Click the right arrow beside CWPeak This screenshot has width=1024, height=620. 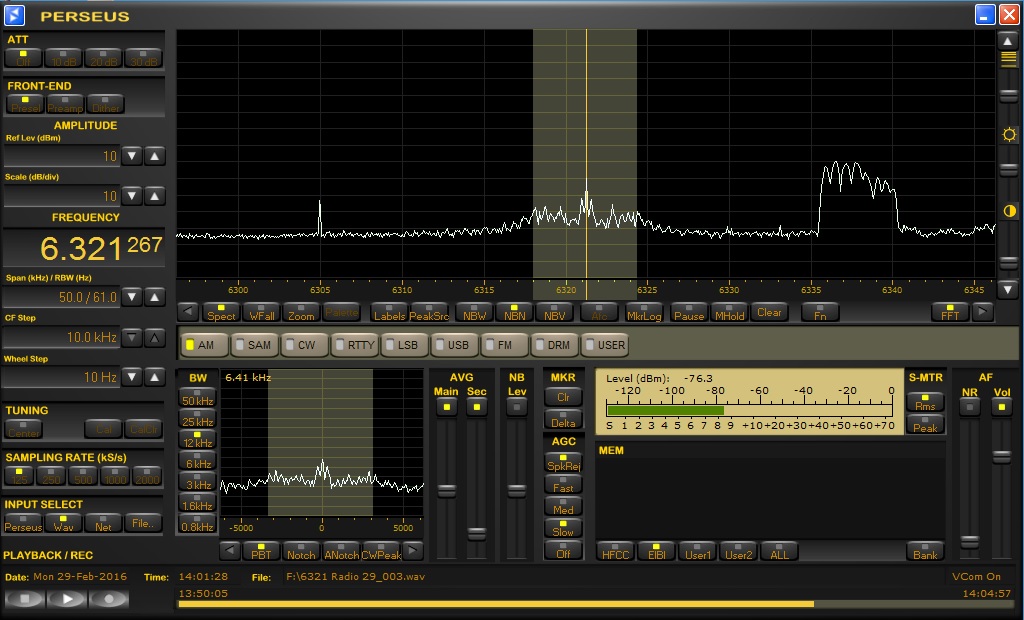[412, 551]
